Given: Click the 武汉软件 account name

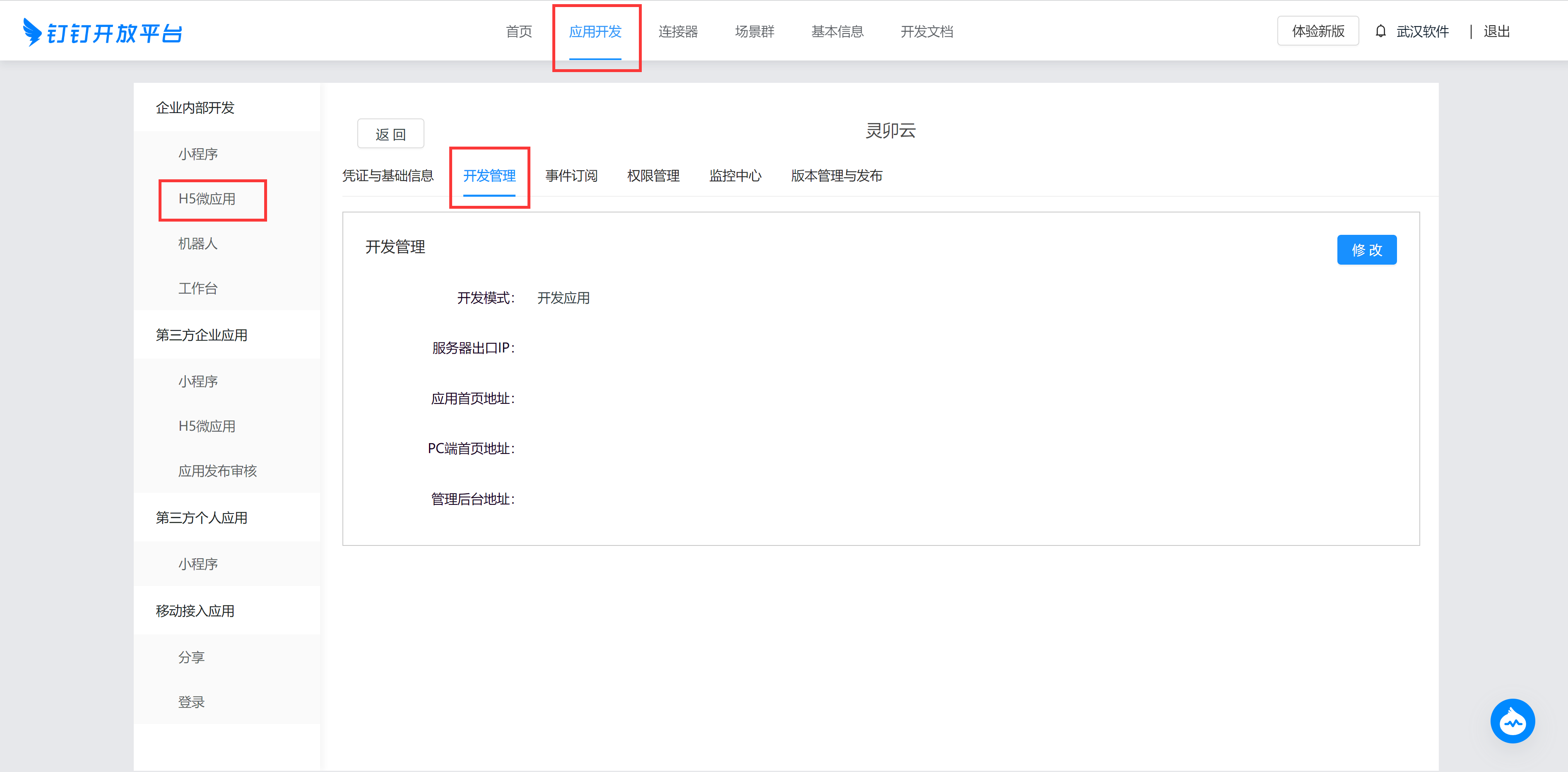Looking at the screenshot, I should 1422,31.
